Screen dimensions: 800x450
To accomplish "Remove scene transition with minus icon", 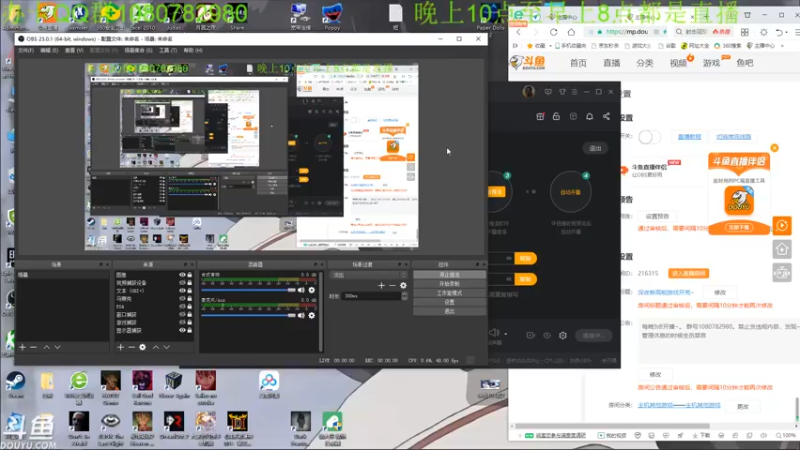I will click(x=392, y=285).
